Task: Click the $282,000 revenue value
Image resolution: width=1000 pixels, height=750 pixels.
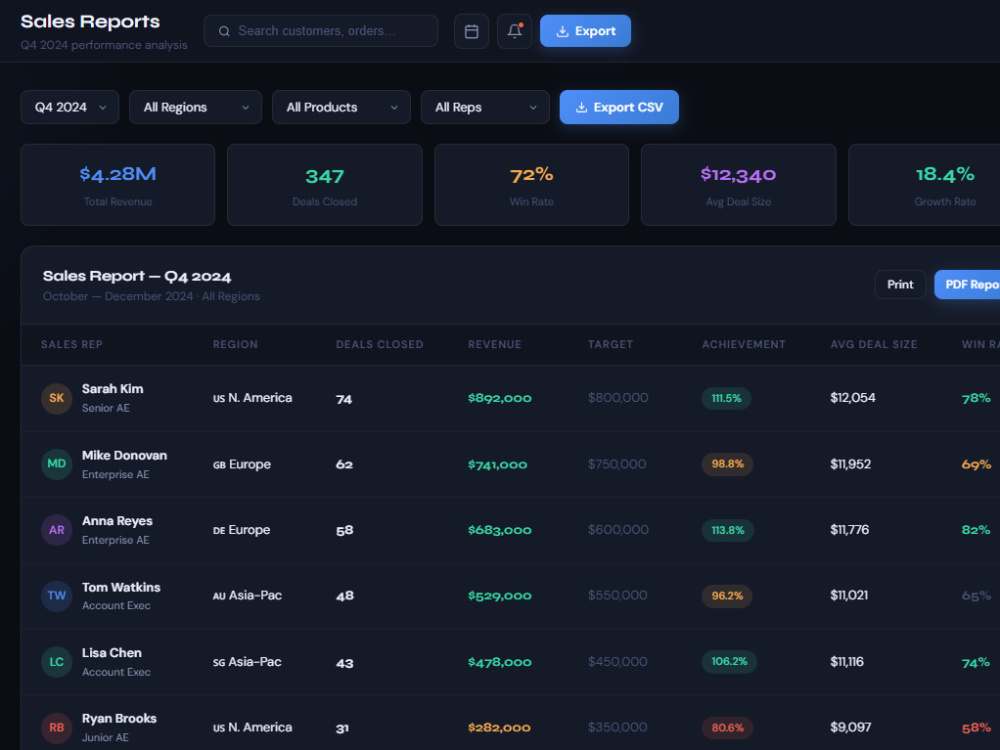Action: point(499,728)
